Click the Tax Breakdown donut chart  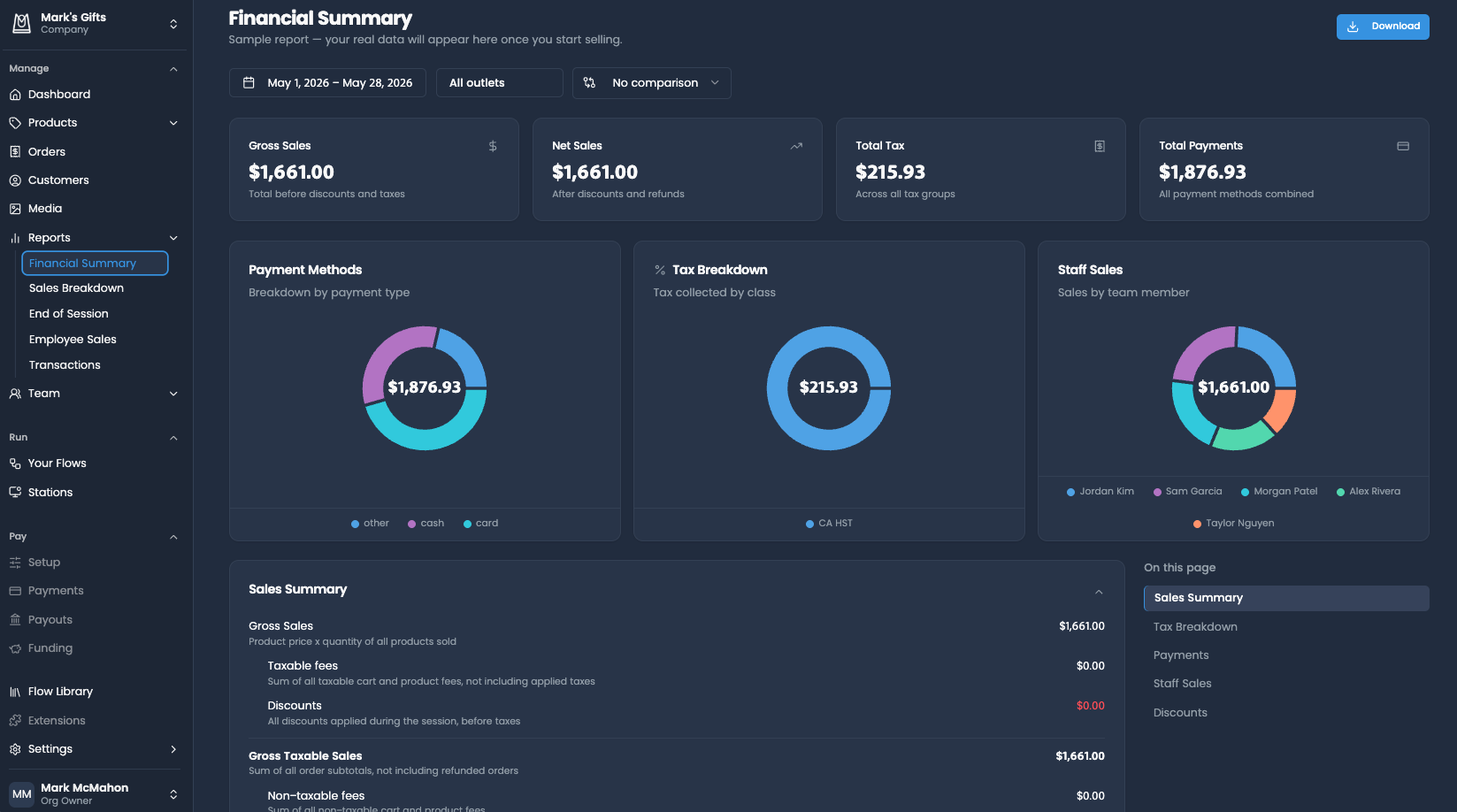click(829, 388)
